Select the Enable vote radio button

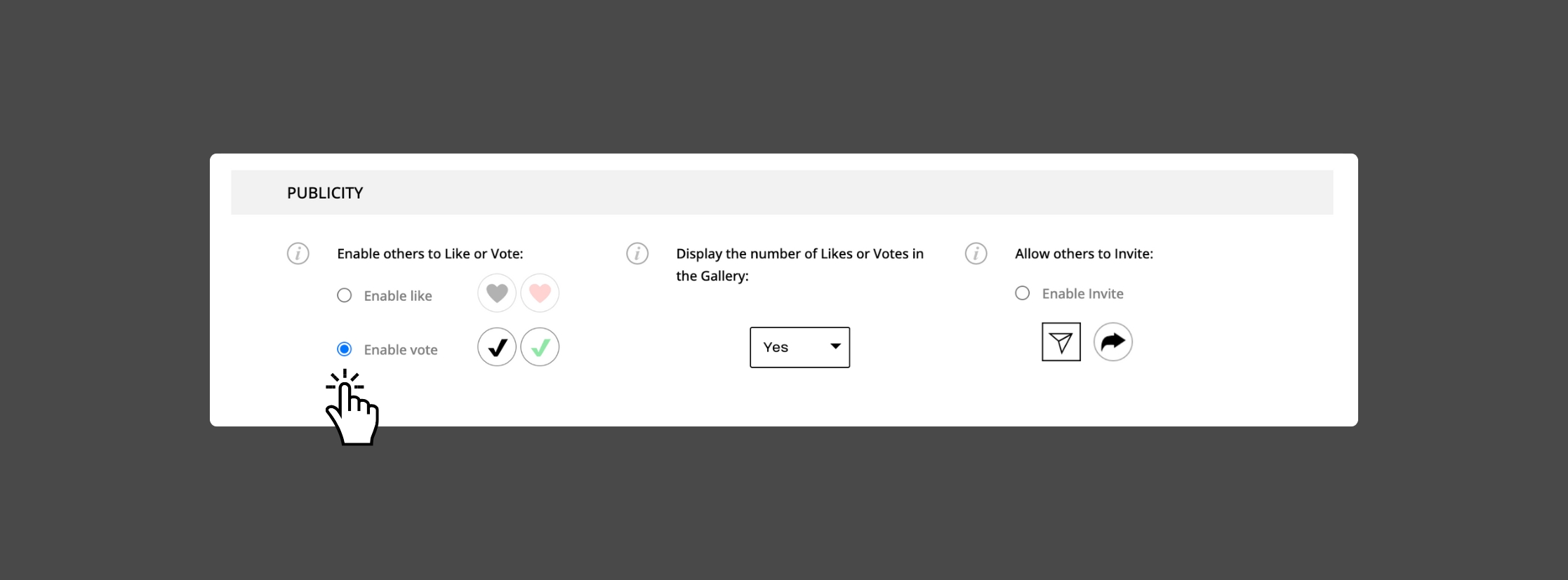(344, 349)
